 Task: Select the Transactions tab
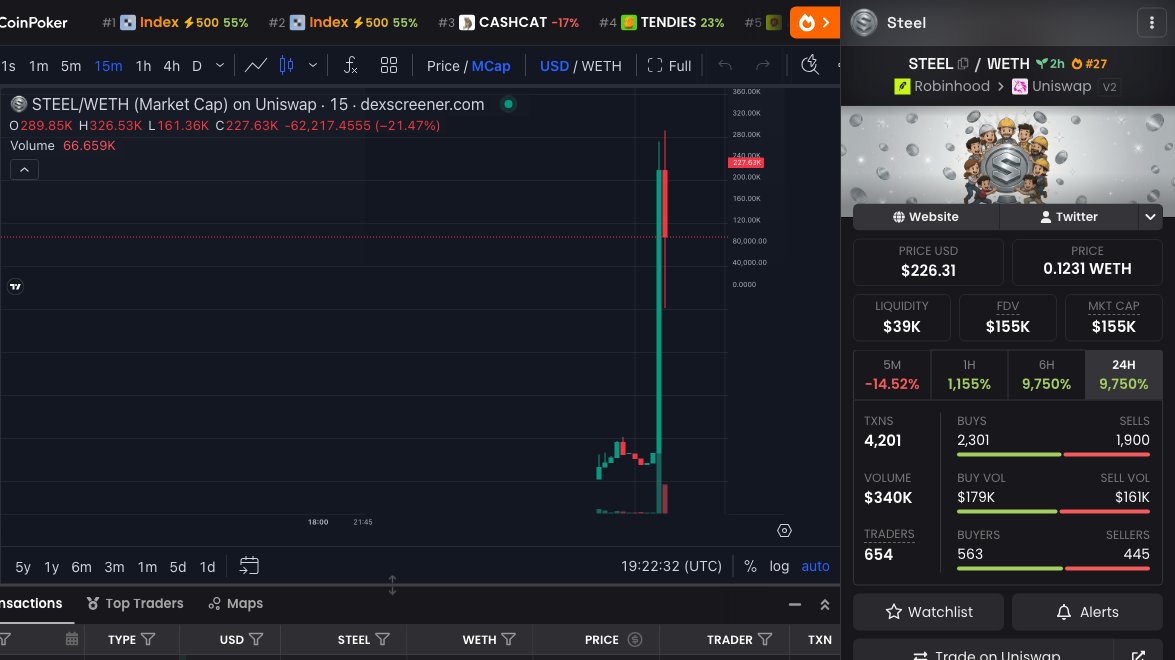tap(31, 604)
